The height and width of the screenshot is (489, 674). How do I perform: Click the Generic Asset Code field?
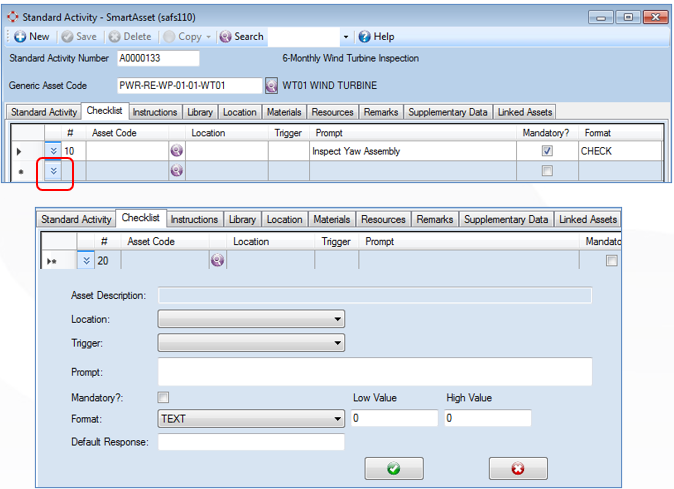pyautogui.click(x=189, y=86)
